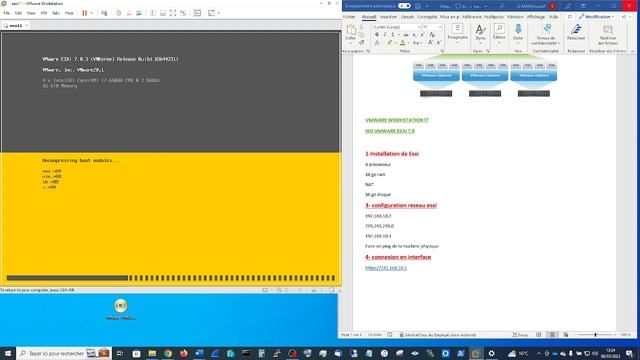Open the Word search magnifier in title bar
The width and height of the screenshot is (640, 360).
pos(502,6)
